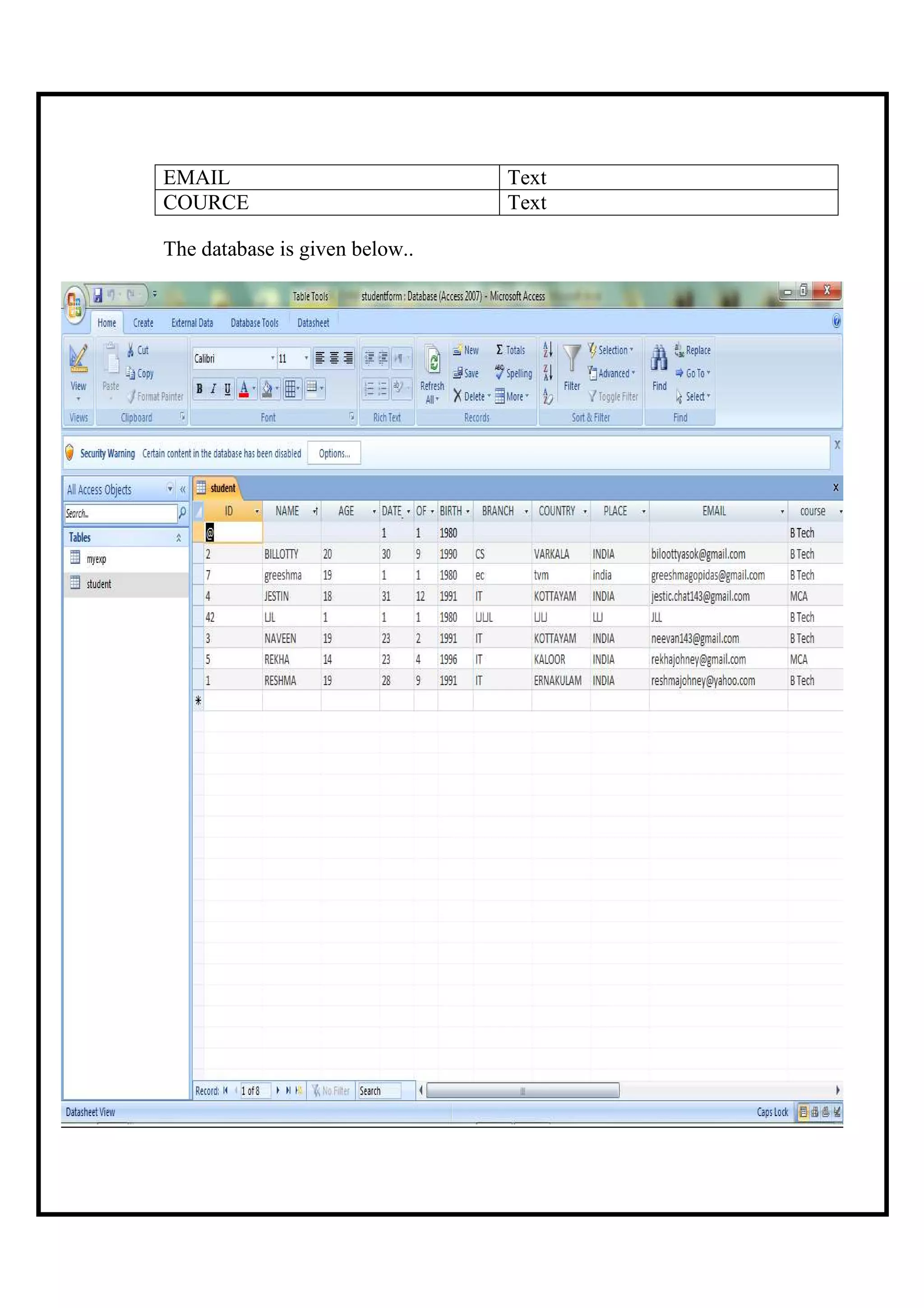Click Format Painter

click(x=155, y=396)
